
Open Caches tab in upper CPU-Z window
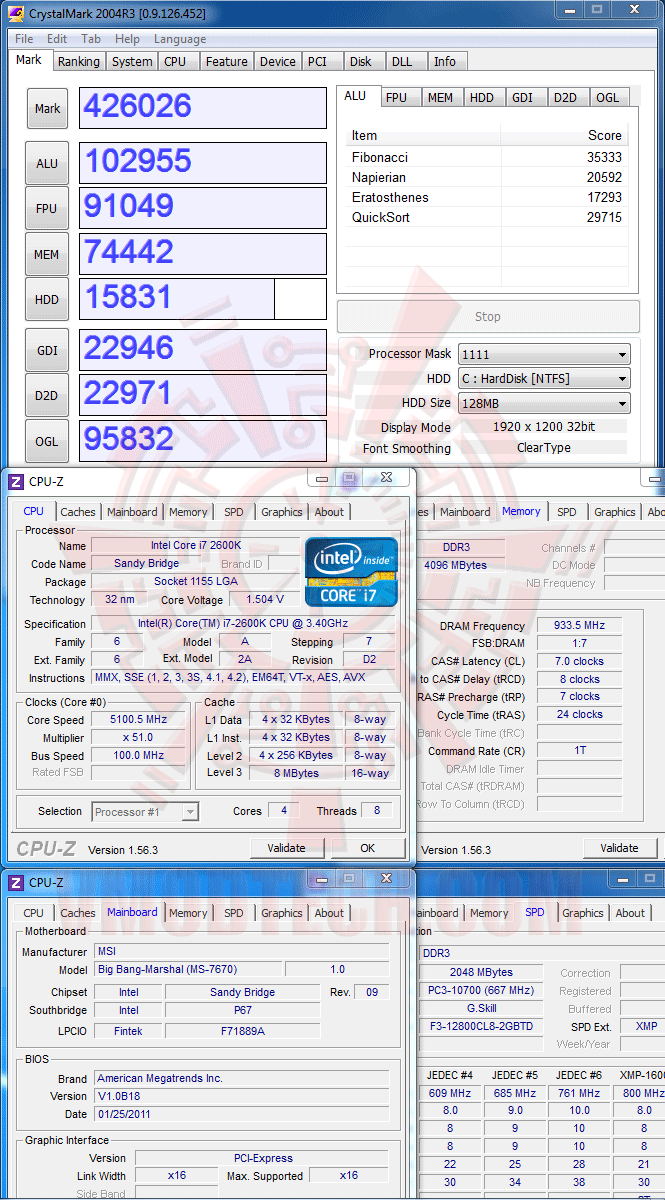pyautogui.click(x=78, y=512)
